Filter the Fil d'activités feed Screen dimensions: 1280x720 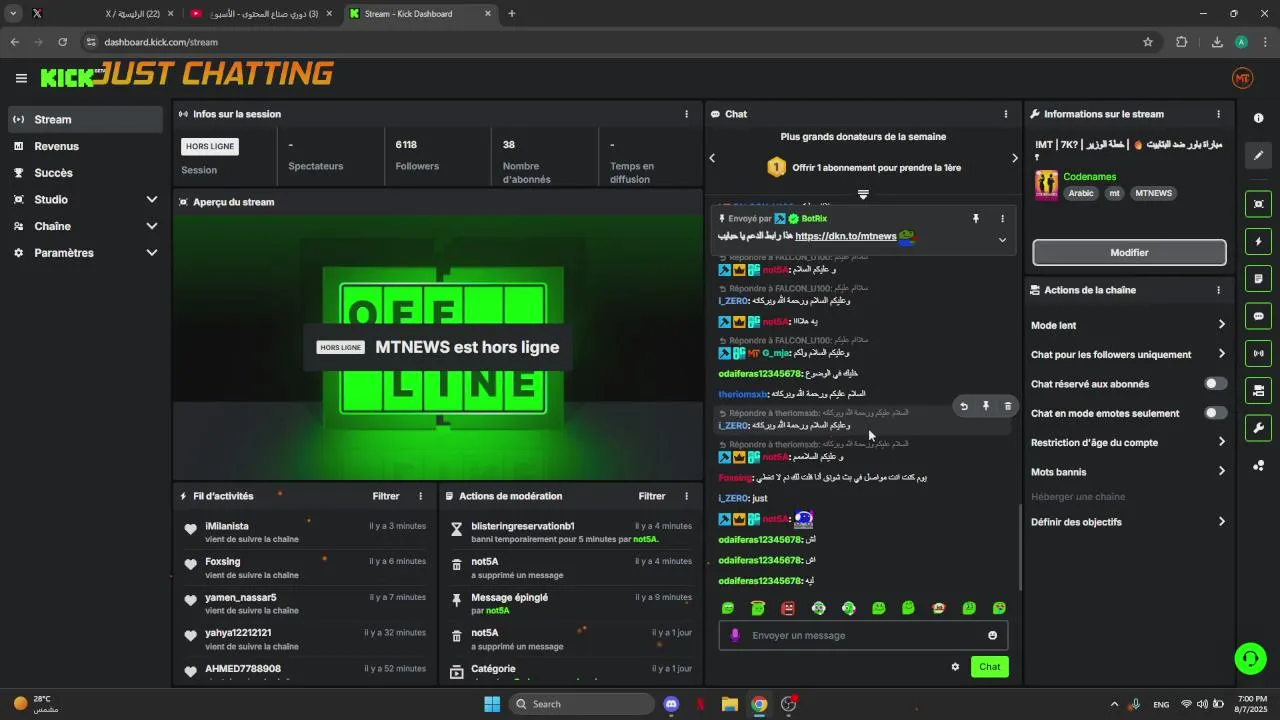coord(386,496)
